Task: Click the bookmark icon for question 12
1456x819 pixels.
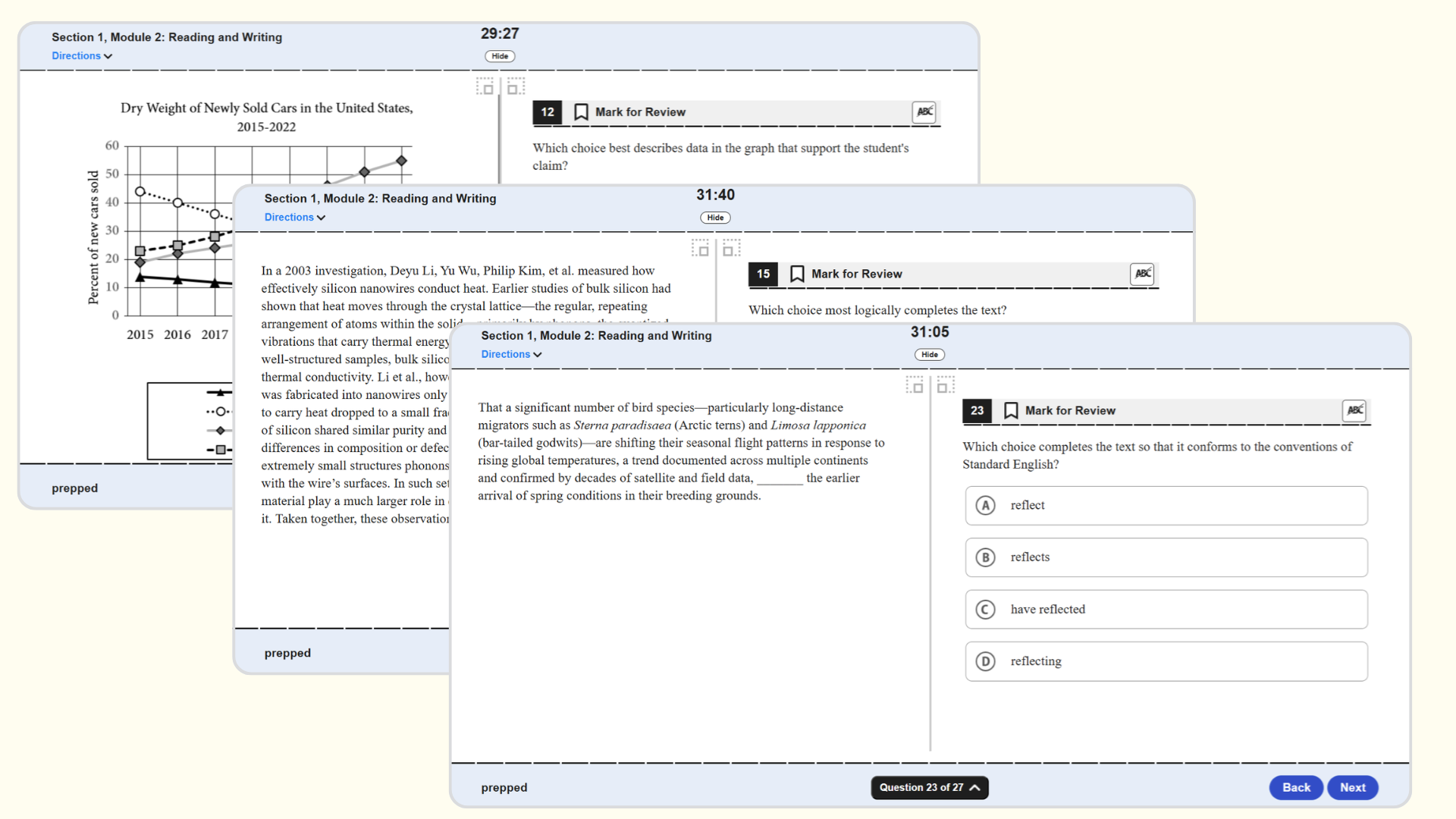Action: coord(581,112)
